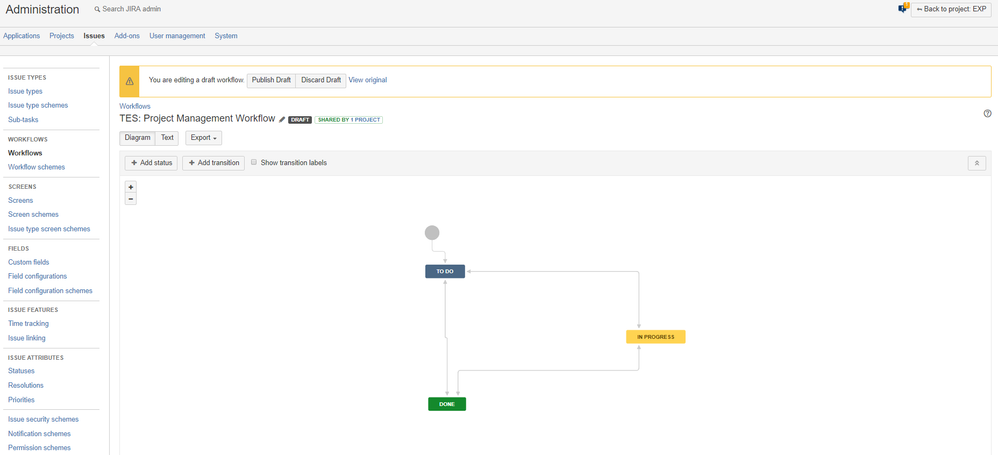Viewport: 998px width, 455px height.
Task: Open the User management tab
Action: 177,36
